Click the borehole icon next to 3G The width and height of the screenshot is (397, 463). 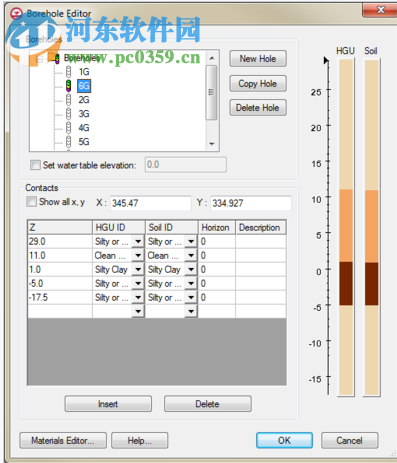click(69, 114)
